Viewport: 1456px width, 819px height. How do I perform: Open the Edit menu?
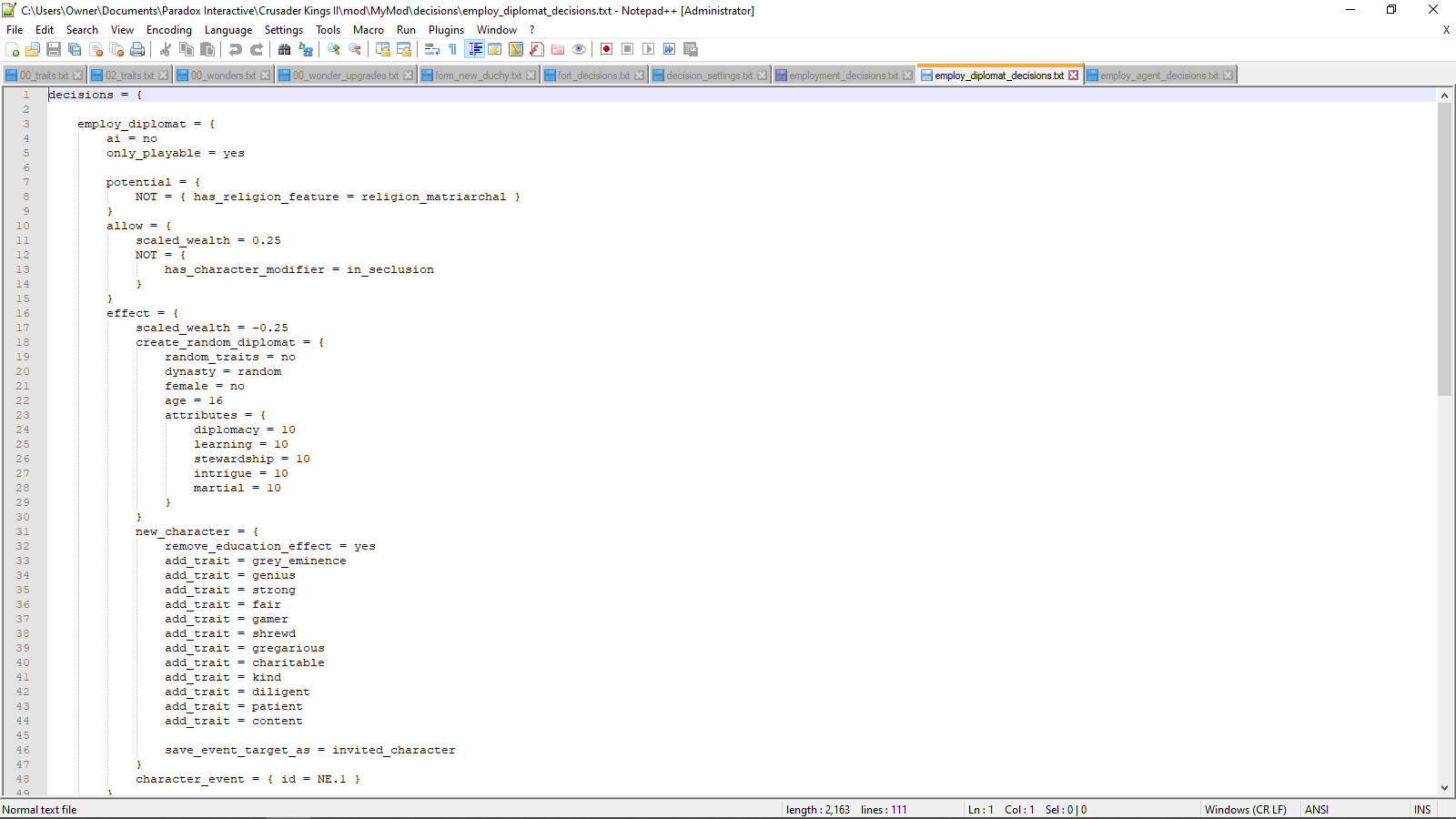(x=45, y=30)
